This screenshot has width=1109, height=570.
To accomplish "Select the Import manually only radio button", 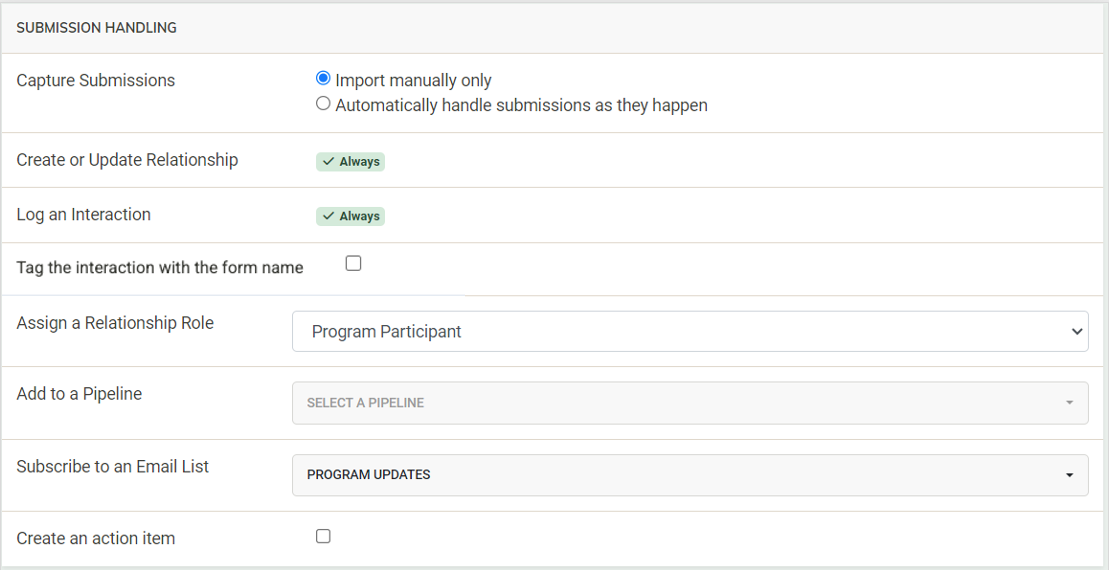I will (323, 79).
